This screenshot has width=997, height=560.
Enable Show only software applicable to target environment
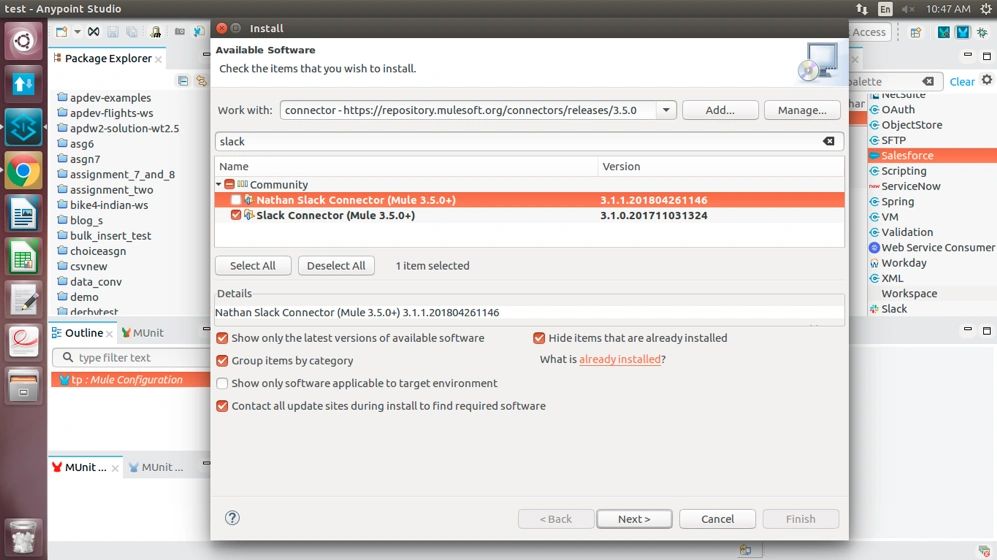tap(222, 383)
